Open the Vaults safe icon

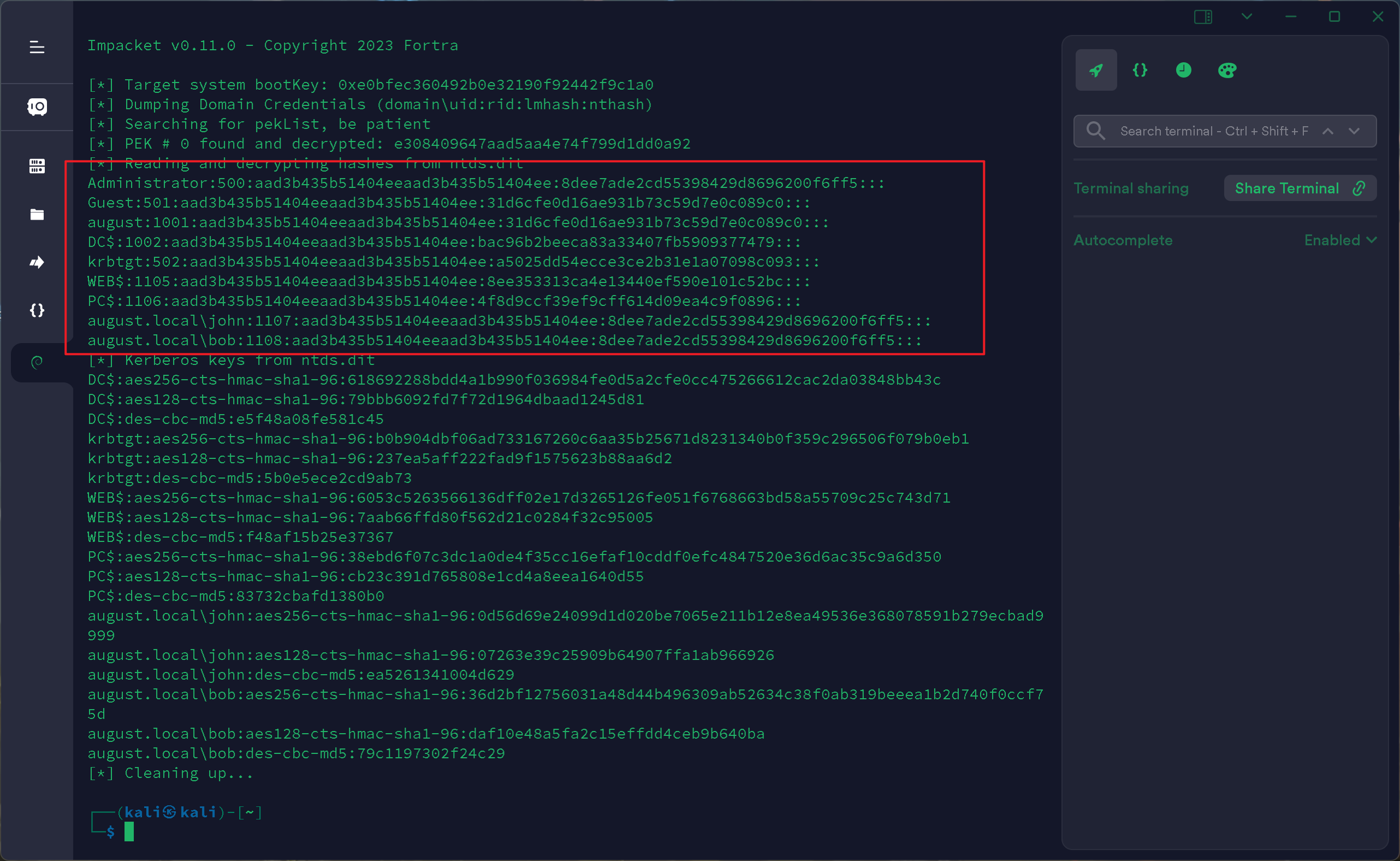coord(37,107)
